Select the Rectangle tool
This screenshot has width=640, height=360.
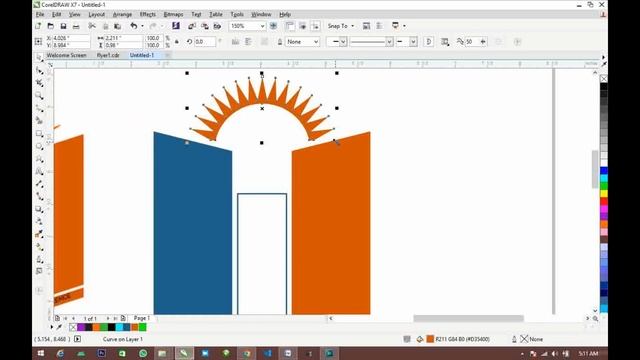39,133
